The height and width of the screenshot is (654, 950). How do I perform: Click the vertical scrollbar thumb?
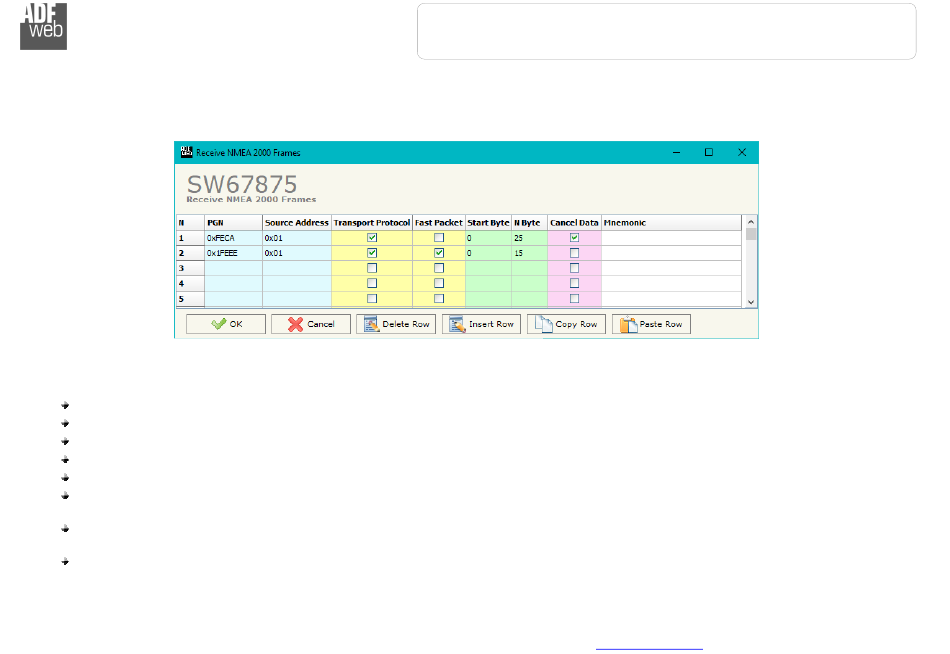pyautogui.click(x=751, y=234)
